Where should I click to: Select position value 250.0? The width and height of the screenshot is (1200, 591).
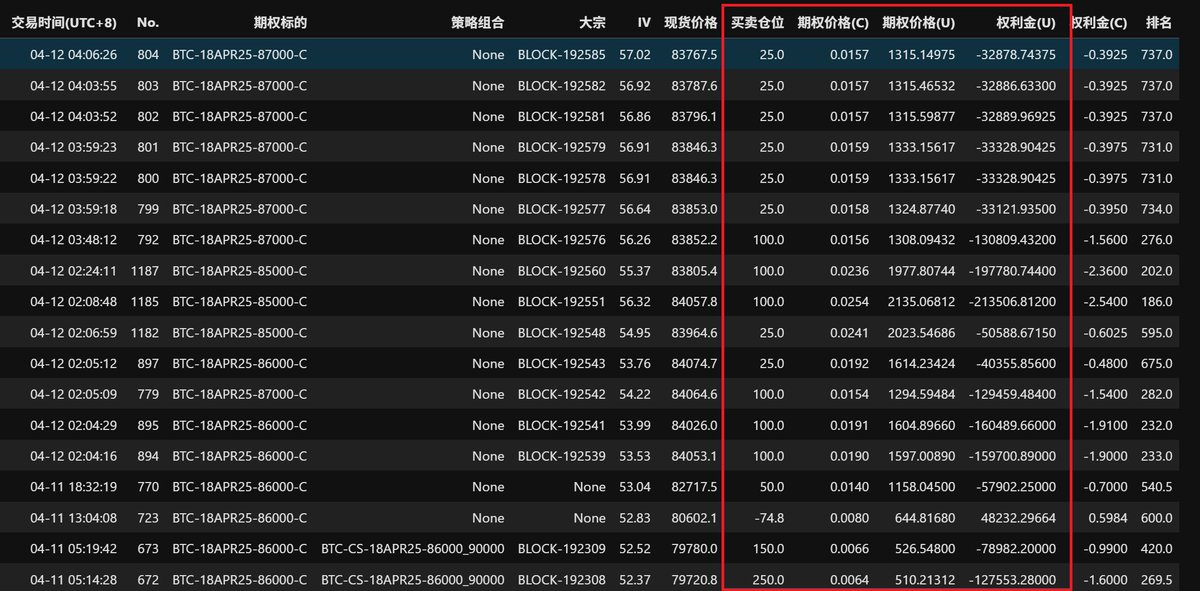pyautogui.click(x=768, y=581)
